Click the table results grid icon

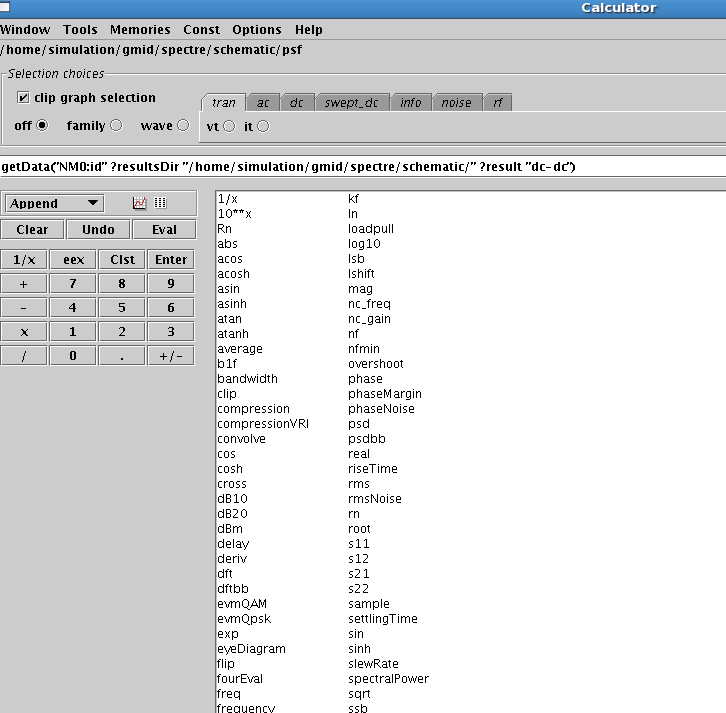click(160, 203)
